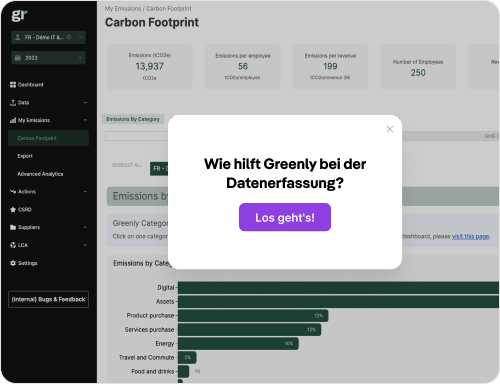Click the Data upload icon

pyautogui.click(x=13, y=103)
